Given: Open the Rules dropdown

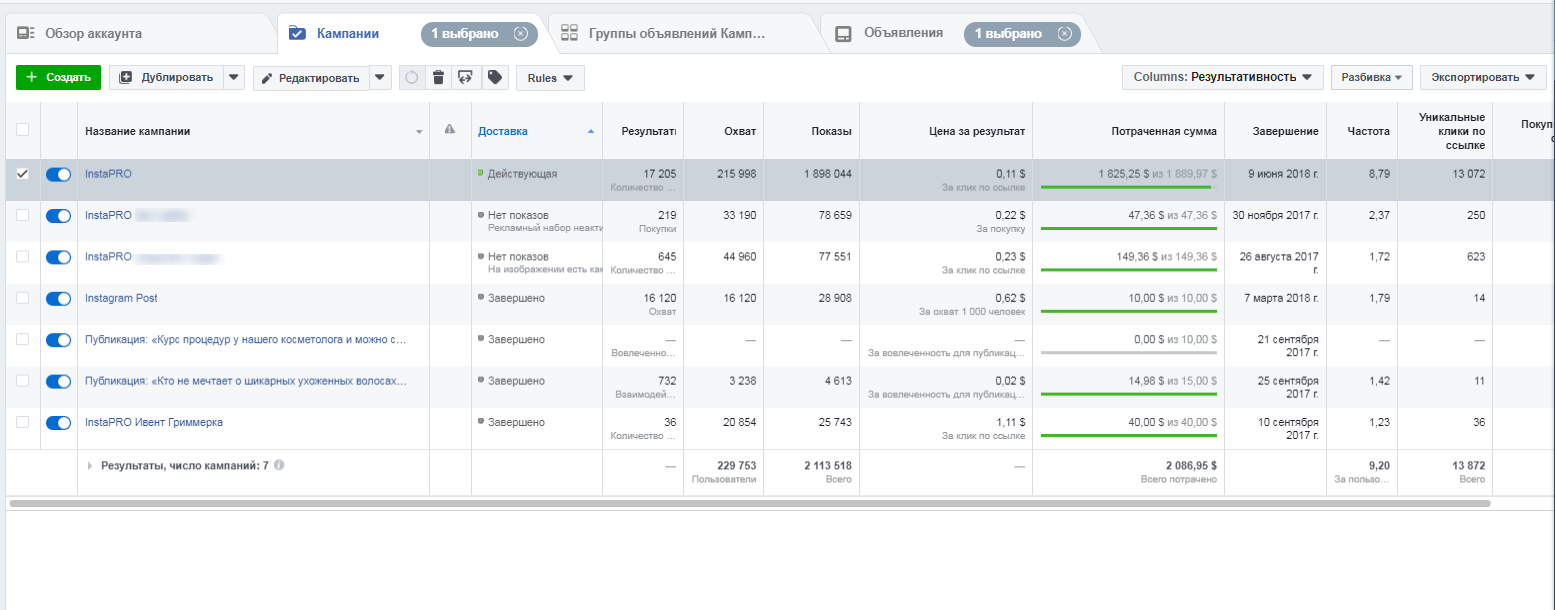Looking at the screenshot, I should pos(550,77).
